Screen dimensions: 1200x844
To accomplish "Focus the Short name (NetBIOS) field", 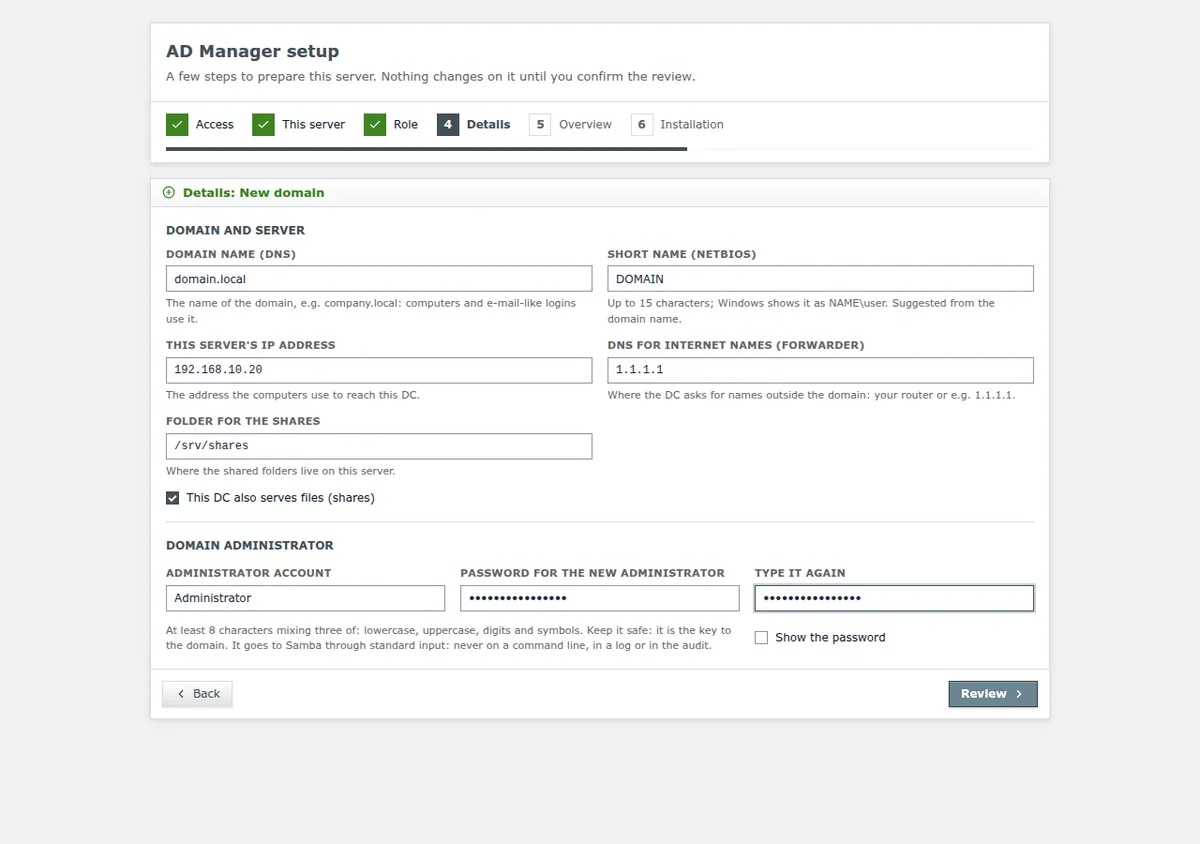I will tap(820, 279).
